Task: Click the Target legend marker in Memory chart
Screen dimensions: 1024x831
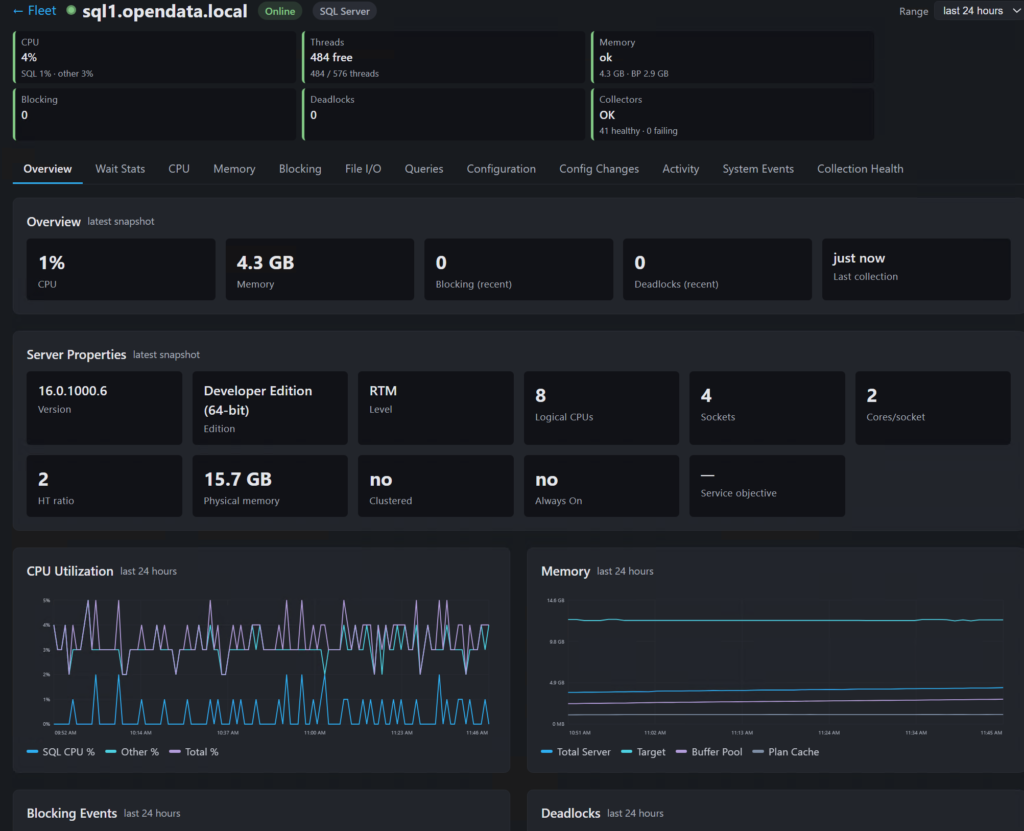Action: pyautogui.click(x=626, y=752)
